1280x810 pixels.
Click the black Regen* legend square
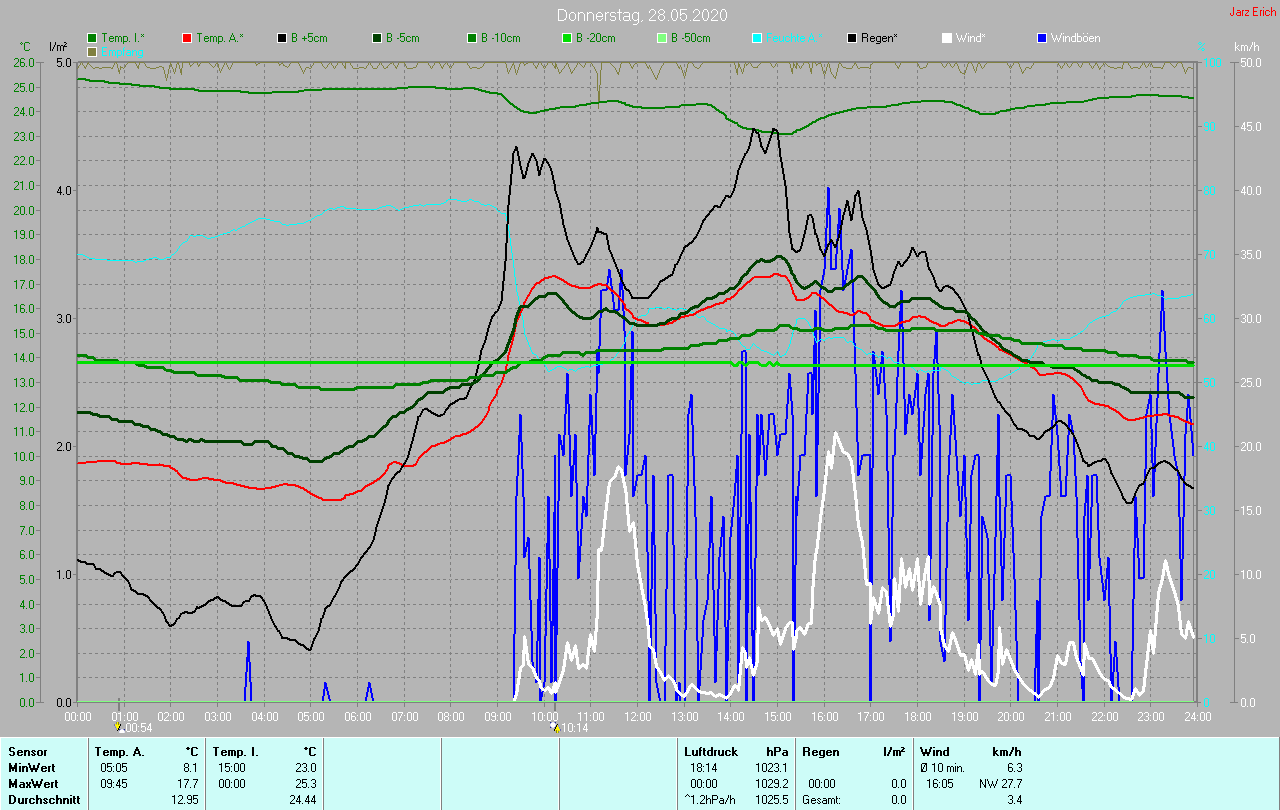(852, 38)
